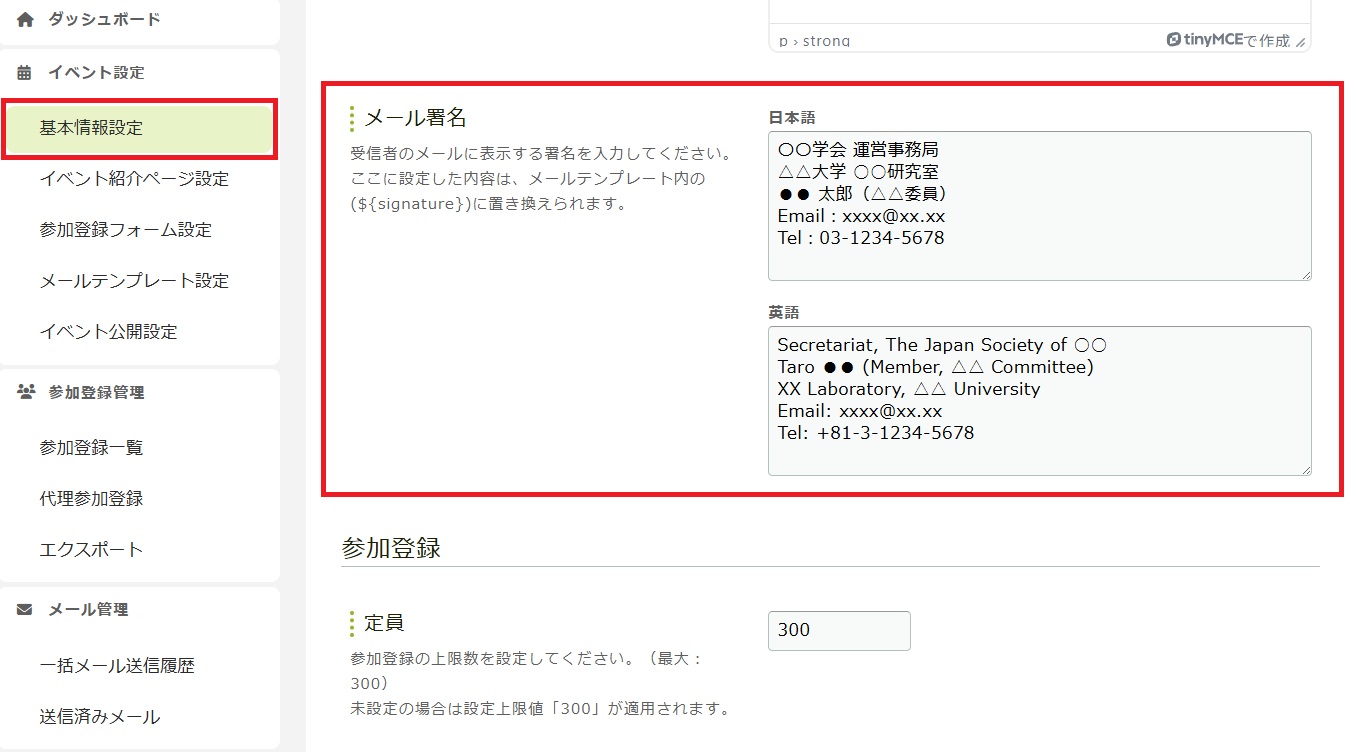The width and height of the screenshot is (1358, 752).
Task: Click the calendar icon beside イベント設定
Action: (x=25, y=72)
